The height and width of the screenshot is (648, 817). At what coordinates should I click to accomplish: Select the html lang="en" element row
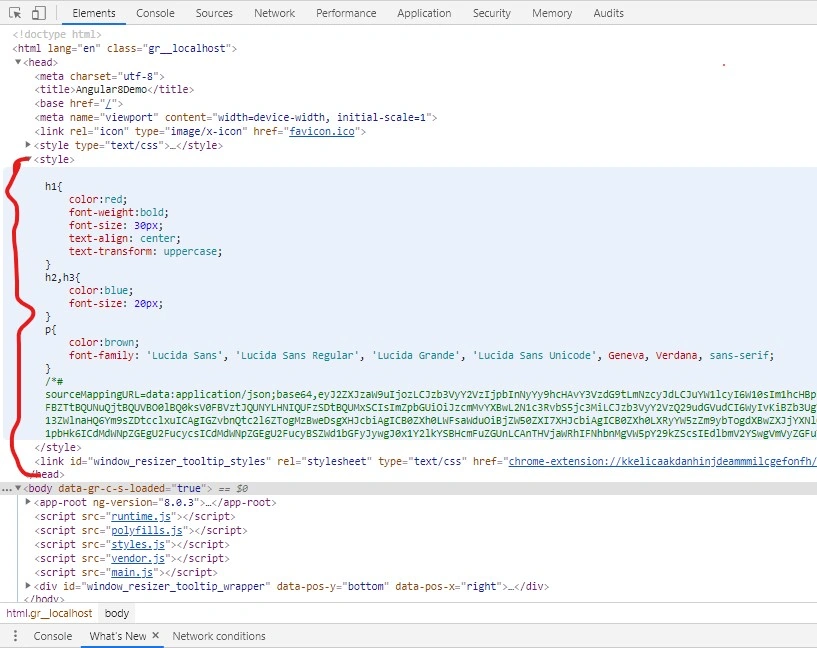point(125,48)
